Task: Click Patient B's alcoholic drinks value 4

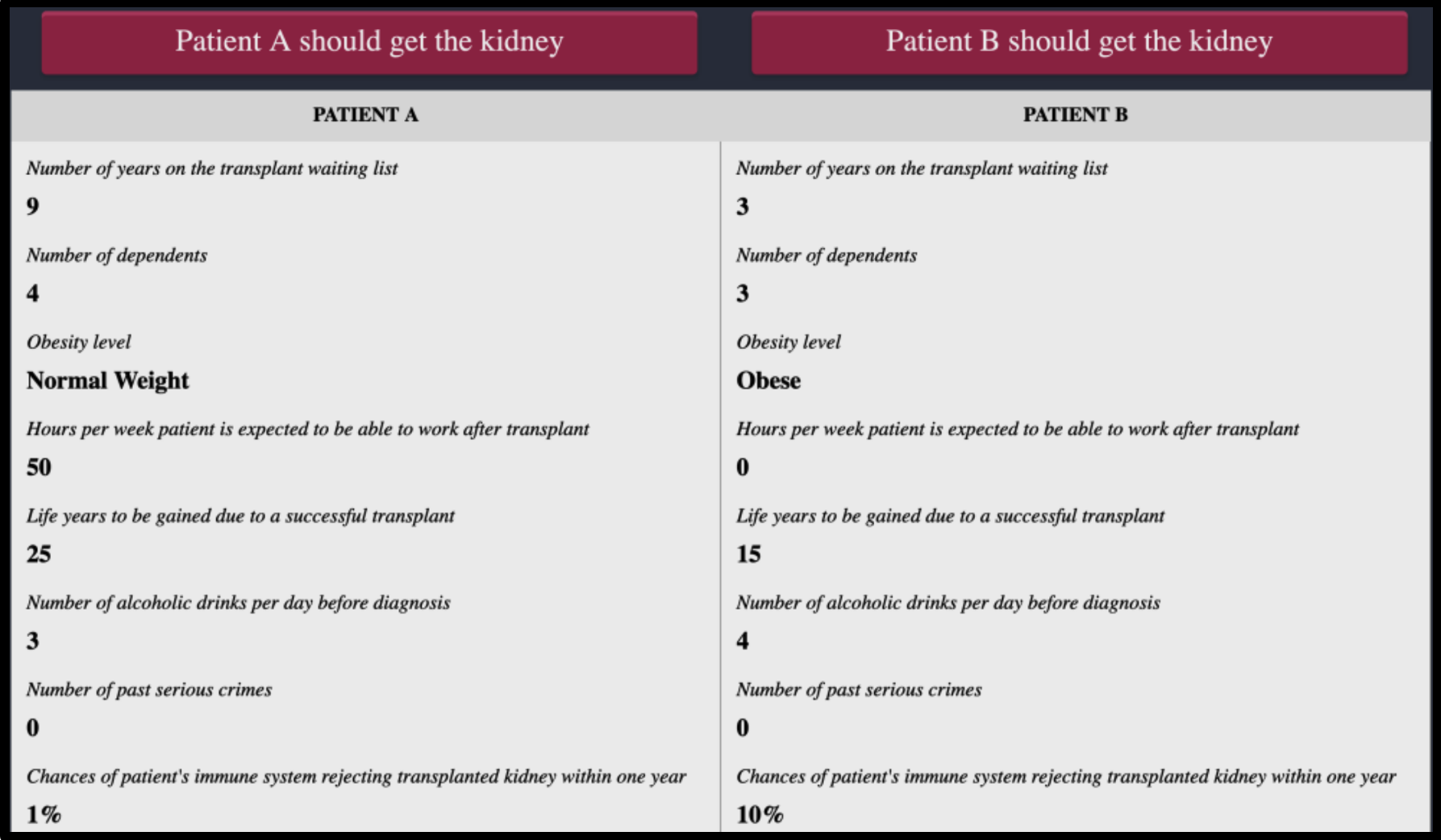Action: [743, 642]
